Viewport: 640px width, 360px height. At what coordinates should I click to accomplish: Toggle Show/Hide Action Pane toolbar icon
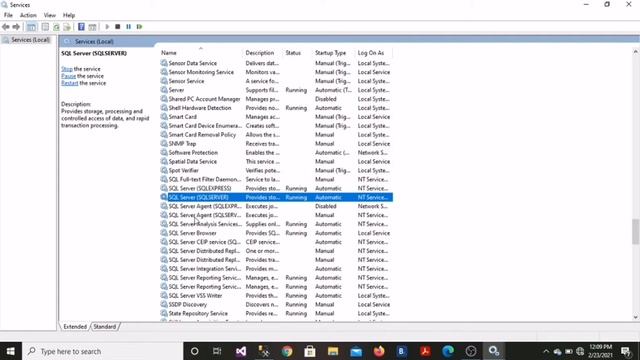pyautogui.click(x=92, y=27)
